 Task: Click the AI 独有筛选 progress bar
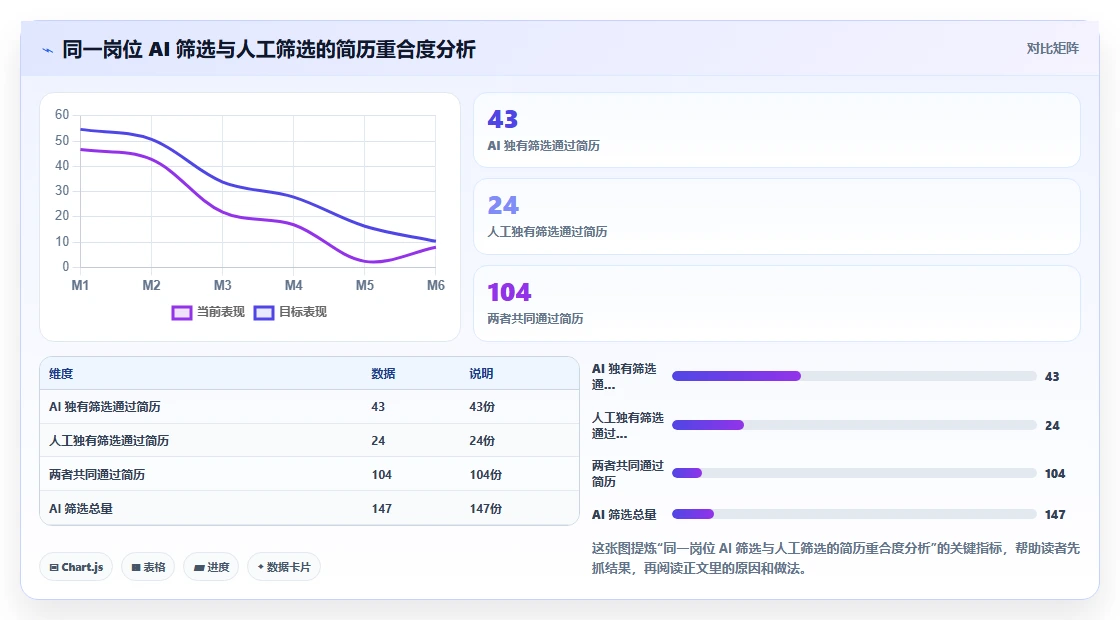tap(854, 376)
